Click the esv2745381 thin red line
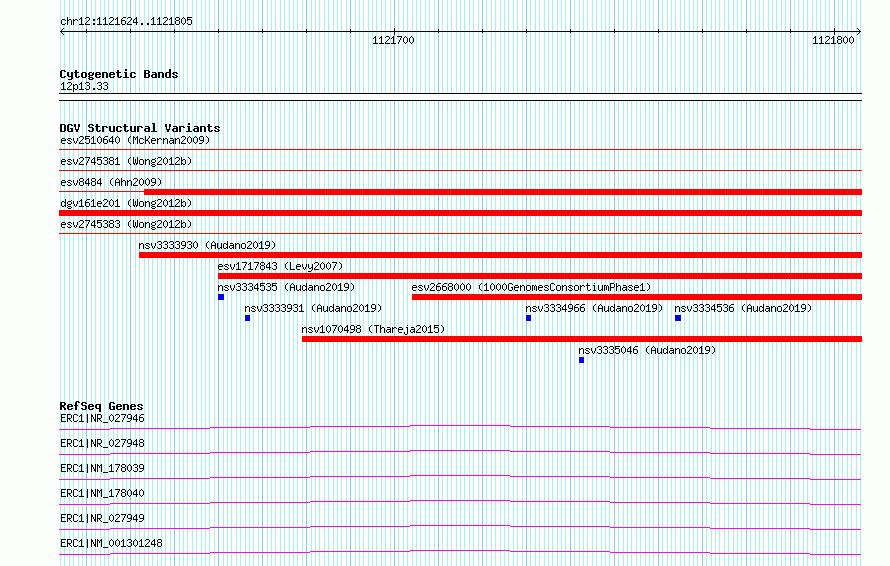890x566 pixels. (460, 170)
